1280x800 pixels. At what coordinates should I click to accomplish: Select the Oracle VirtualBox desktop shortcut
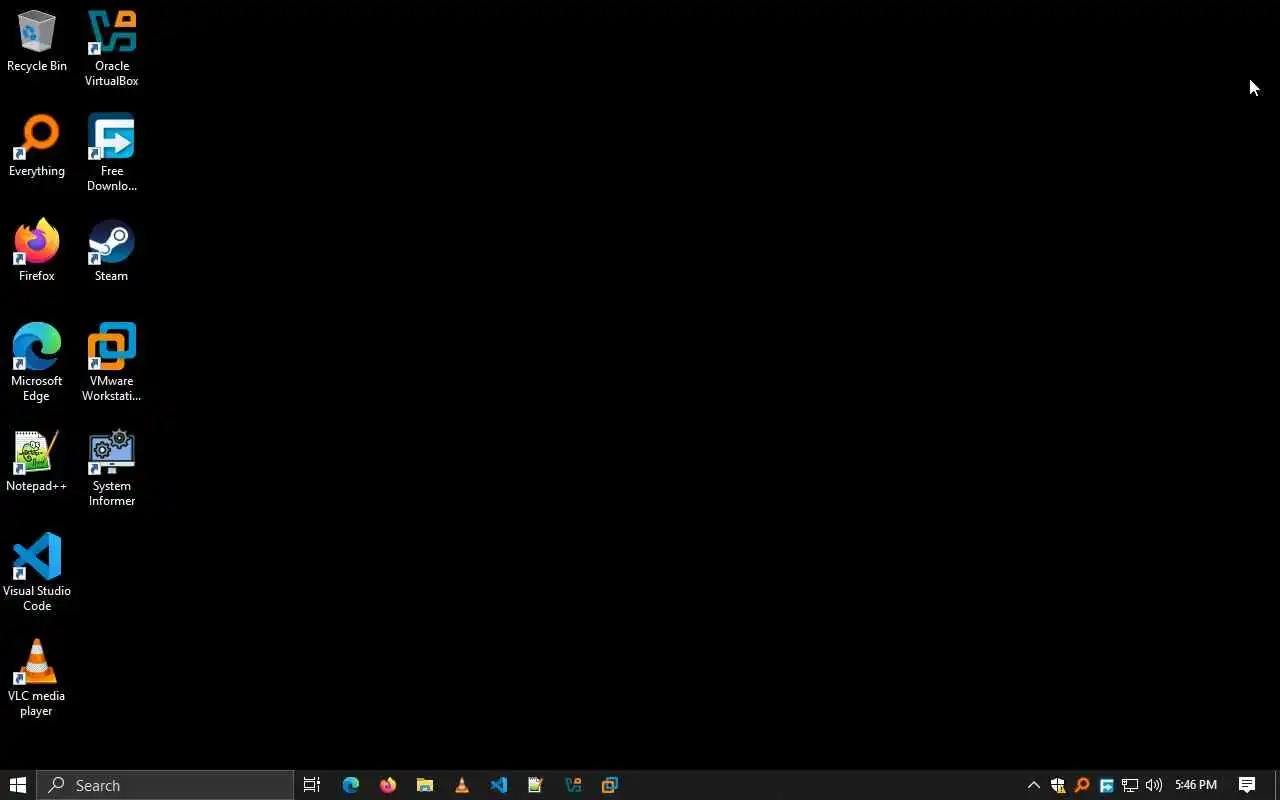[x=111, y=48]
